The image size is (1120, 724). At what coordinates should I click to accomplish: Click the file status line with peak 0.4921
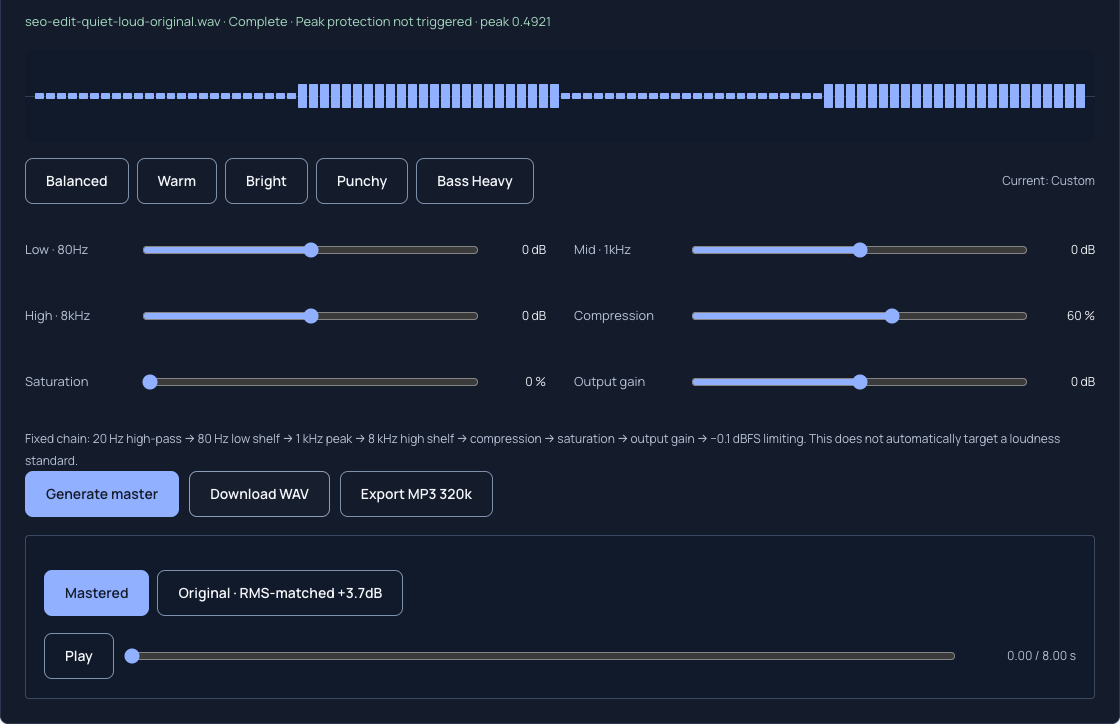point(288,21)
